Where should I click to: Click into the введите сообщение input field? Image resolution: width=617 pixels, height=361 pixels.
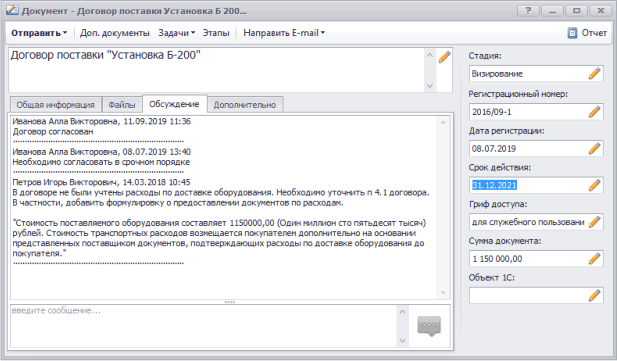click(203, 326)
